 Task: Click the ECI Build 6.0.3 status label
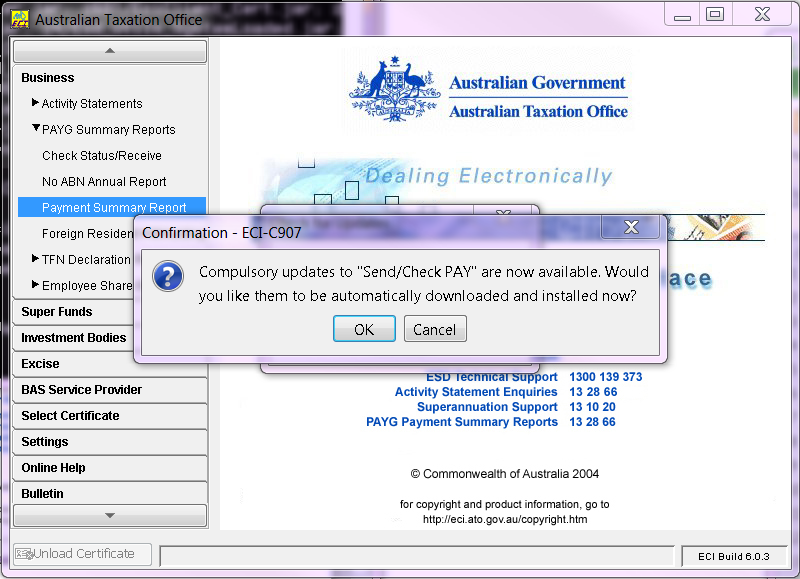[733, 556]
